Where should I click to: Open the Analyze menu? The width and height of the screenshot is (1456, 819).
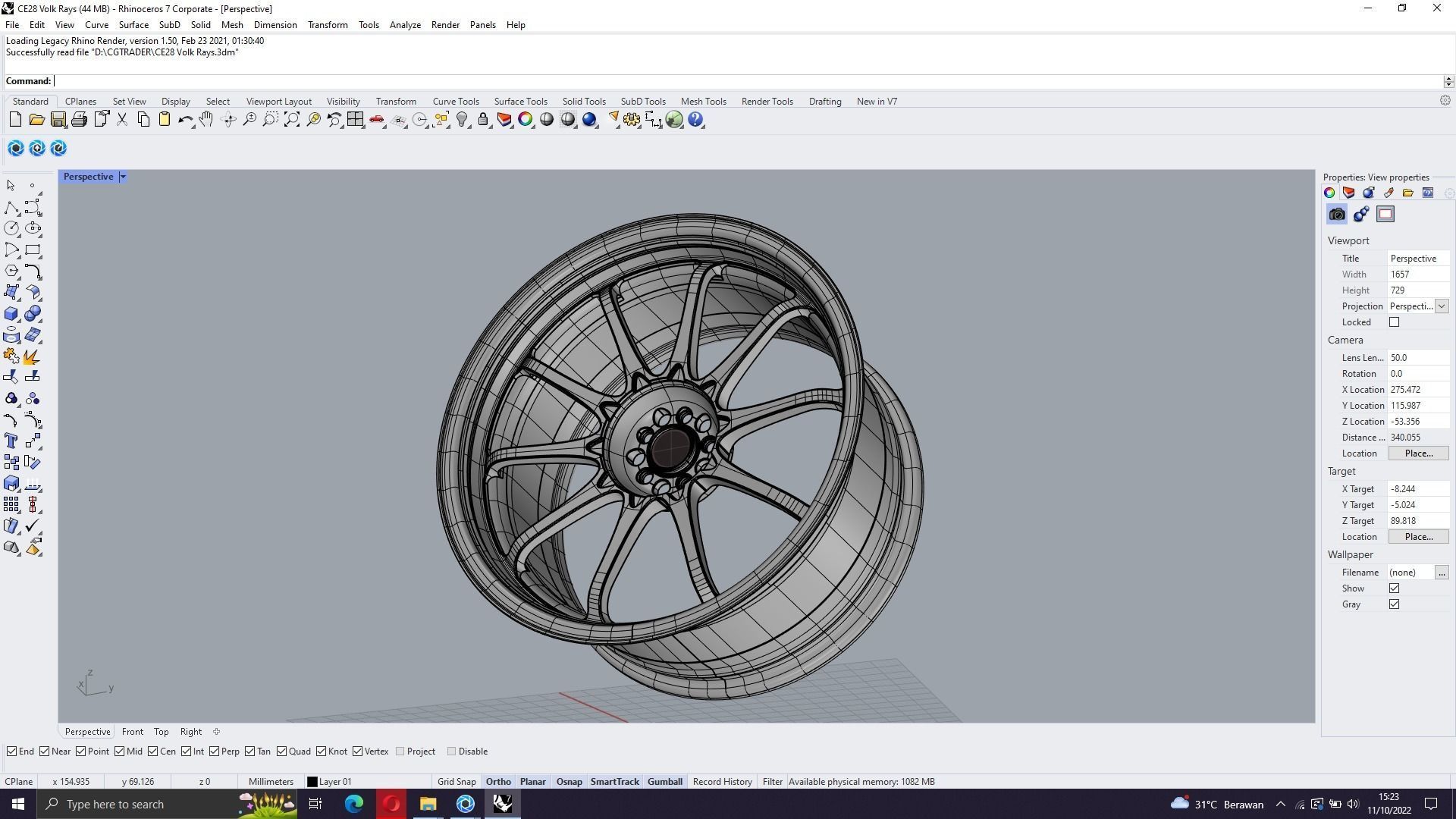click(405, 25)
